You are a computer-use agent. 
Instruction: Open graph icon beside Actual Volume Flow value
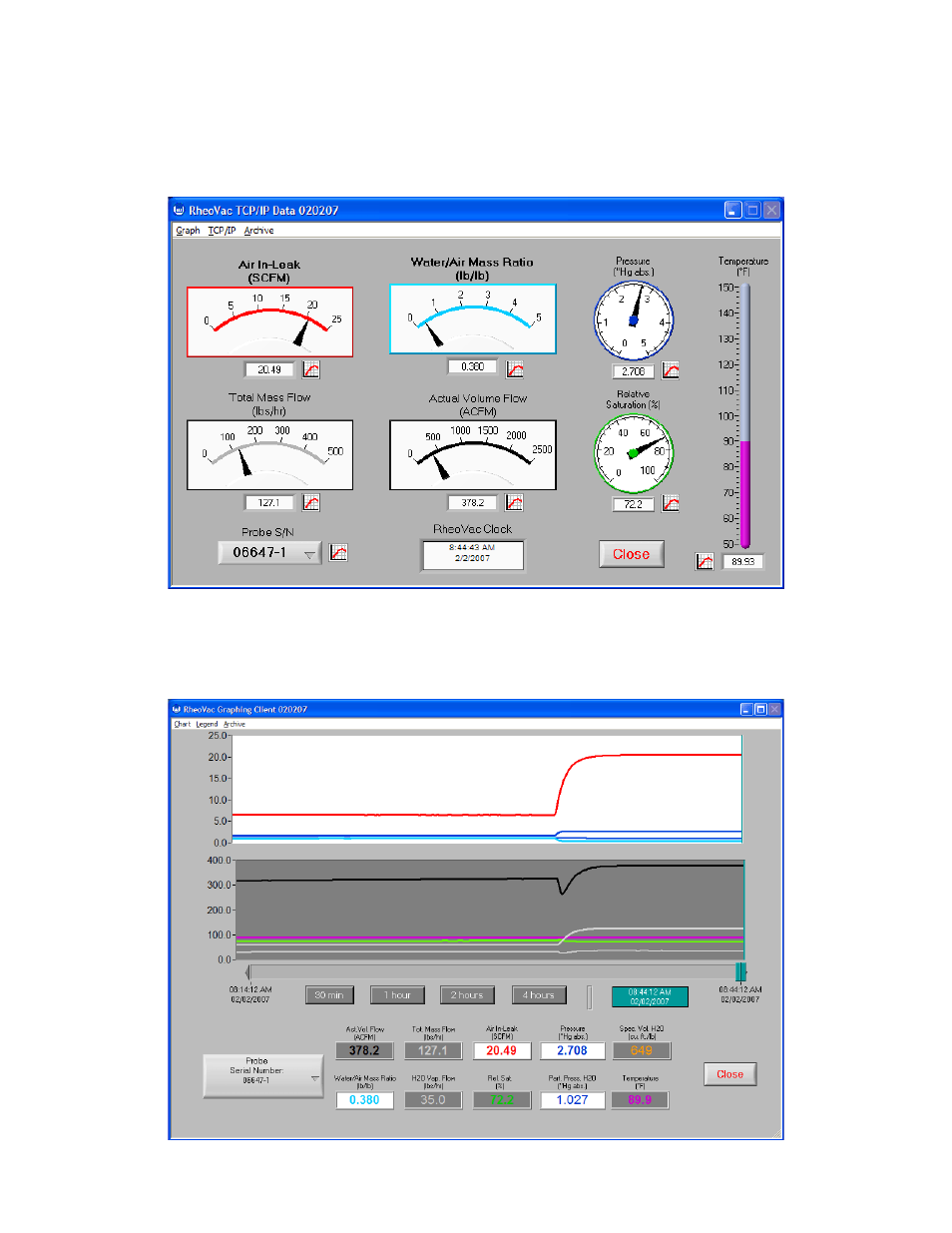click(x=515, y=502)
